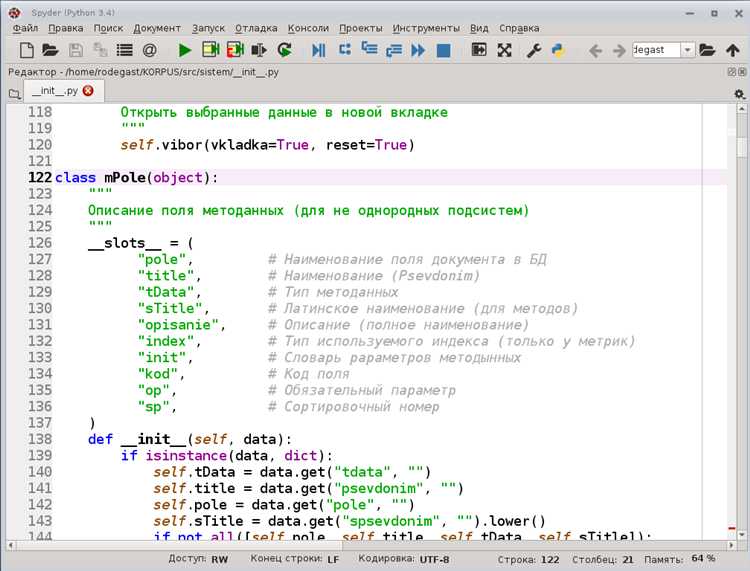Viewport: 750px width, 571px height.
Task: Expand working directory combo box arrow
Action: pyautogui.click(x=687, y=50)
